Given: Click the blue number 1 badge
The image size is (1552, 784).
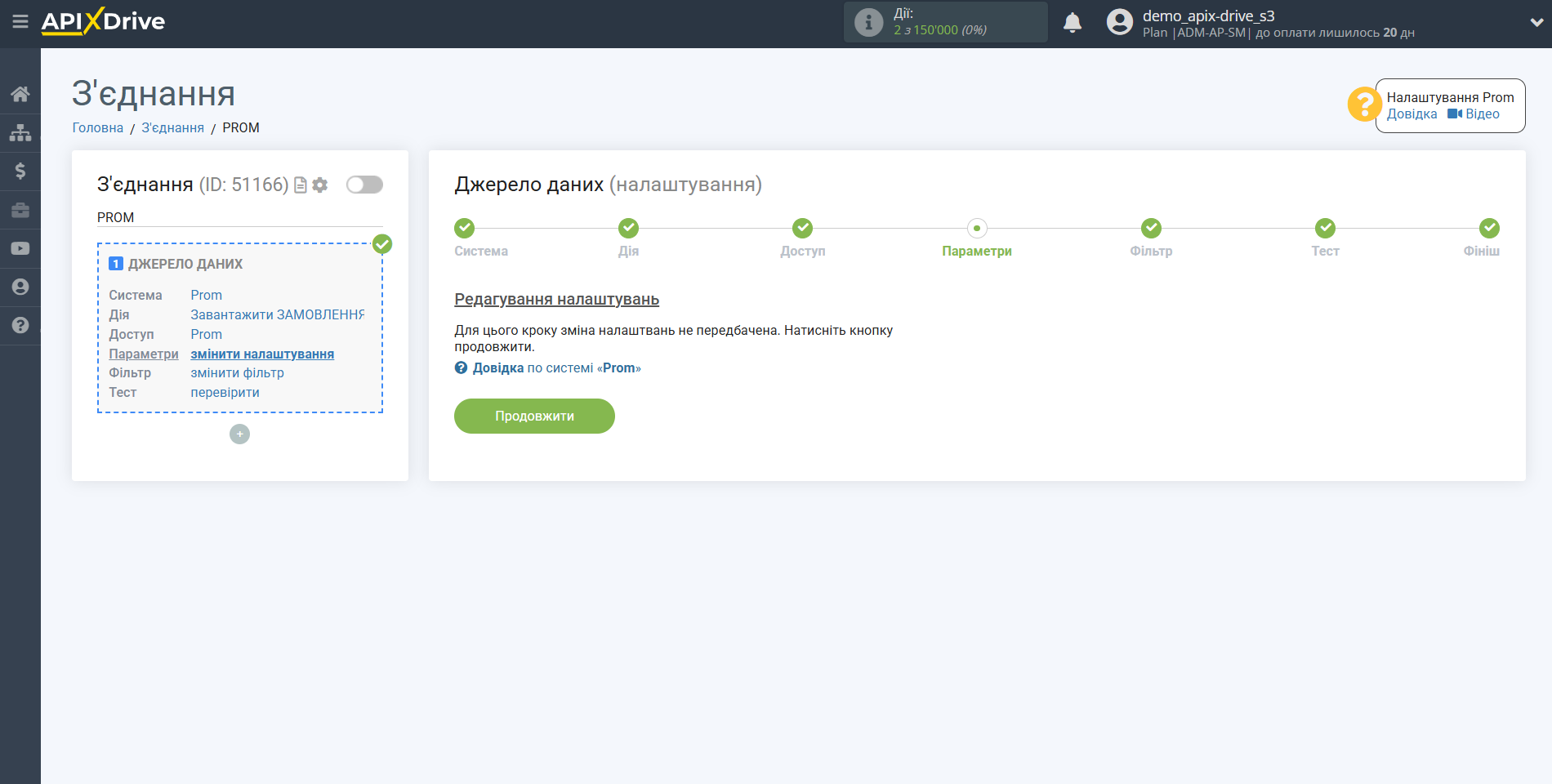Looking at the screenshot, I should click(116, 264).
